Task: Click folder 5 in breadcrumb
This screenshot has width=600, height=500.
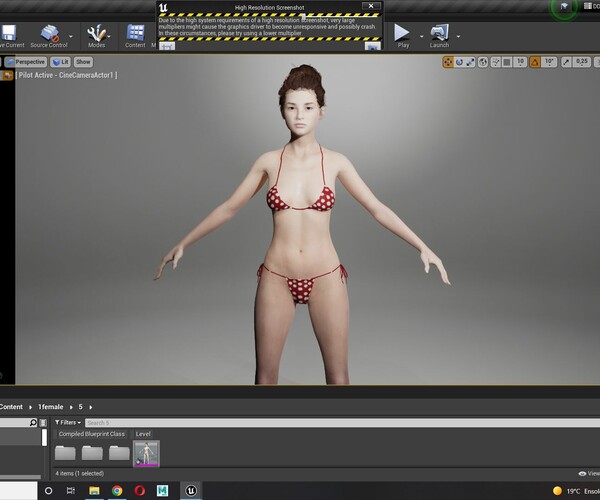Action: click(80, 407)
